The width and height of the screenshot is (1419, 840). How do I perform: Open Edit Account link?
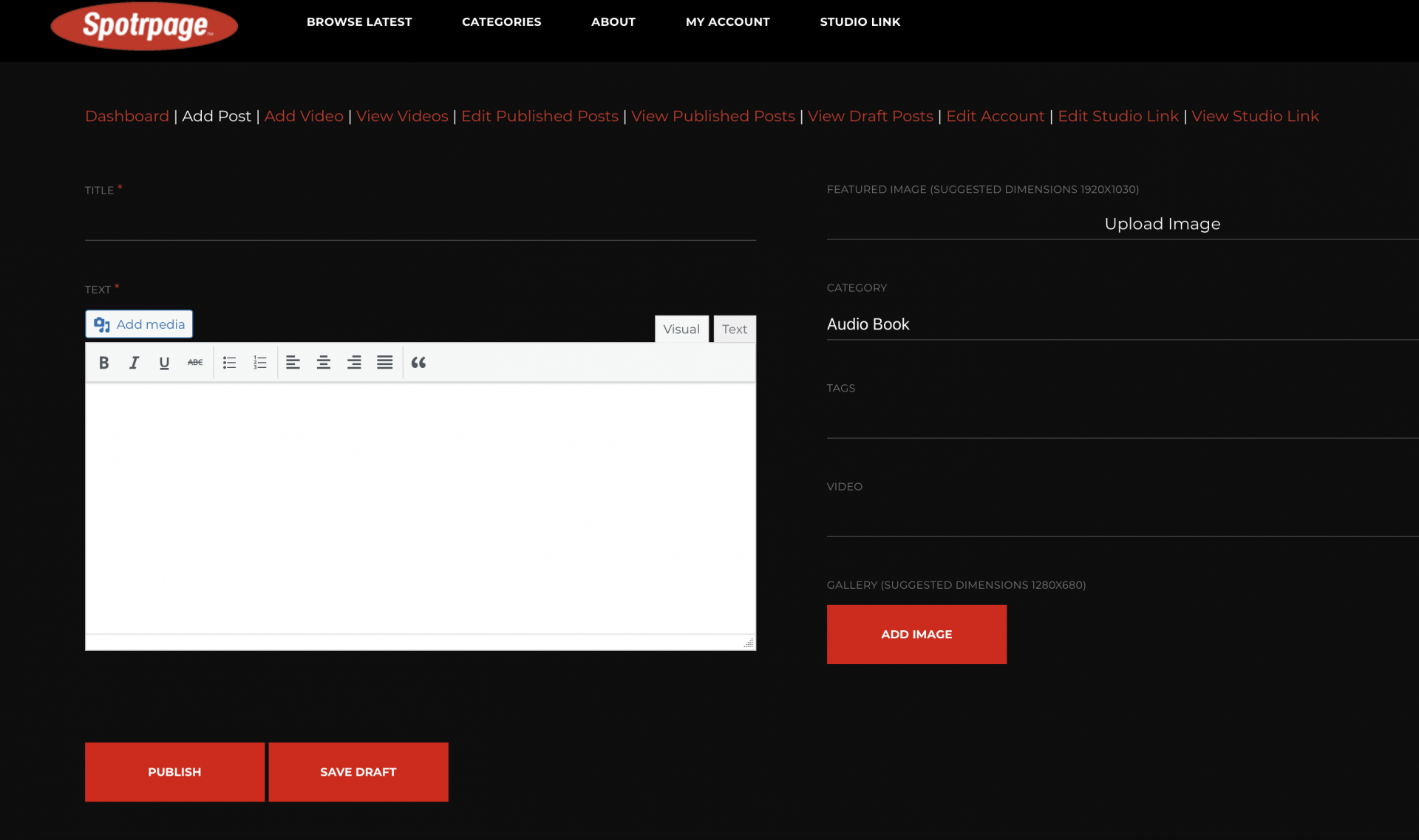[996, 116]
